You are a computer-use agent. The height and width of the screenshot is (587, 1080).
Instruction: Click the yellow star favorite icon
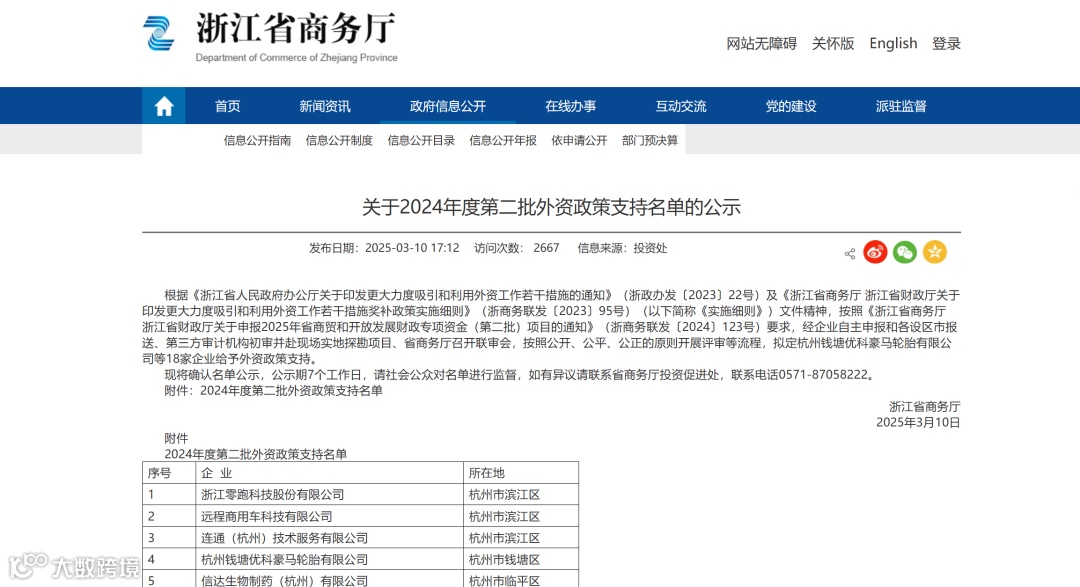pos(935,252)
